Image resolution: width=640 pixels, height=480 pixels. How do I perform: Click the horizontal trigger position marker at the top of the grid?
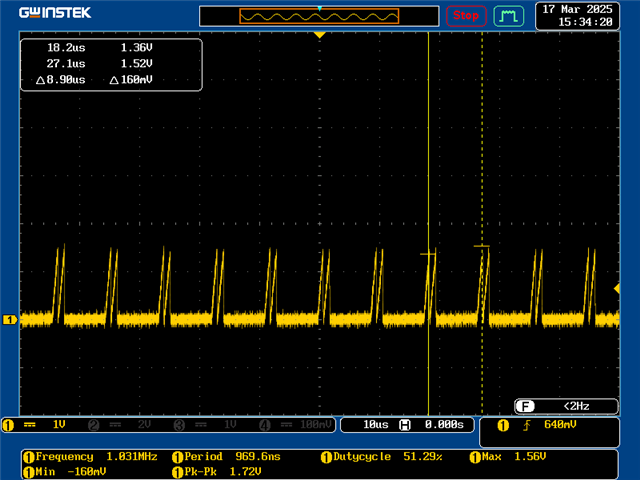point(320,35)
